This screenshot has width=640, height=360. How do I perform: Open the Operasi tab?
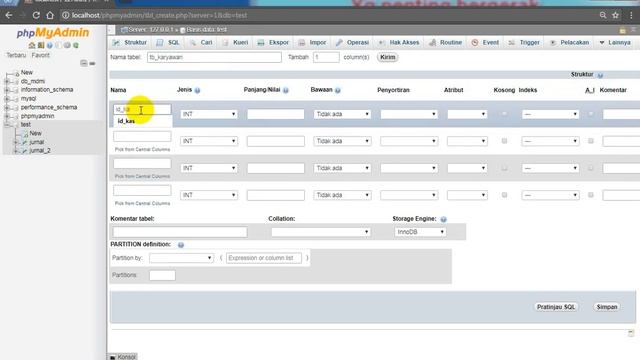coord(352,42)
